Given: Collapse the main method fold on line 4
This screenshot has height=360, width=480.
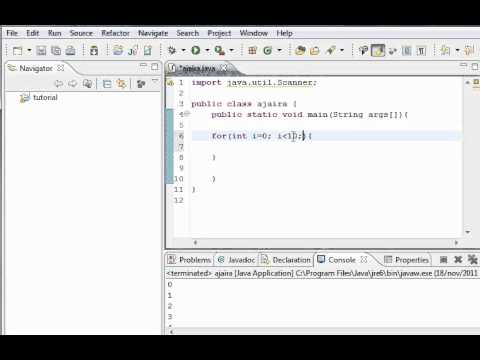Looking at the screenshot, I should click(187, 114).
